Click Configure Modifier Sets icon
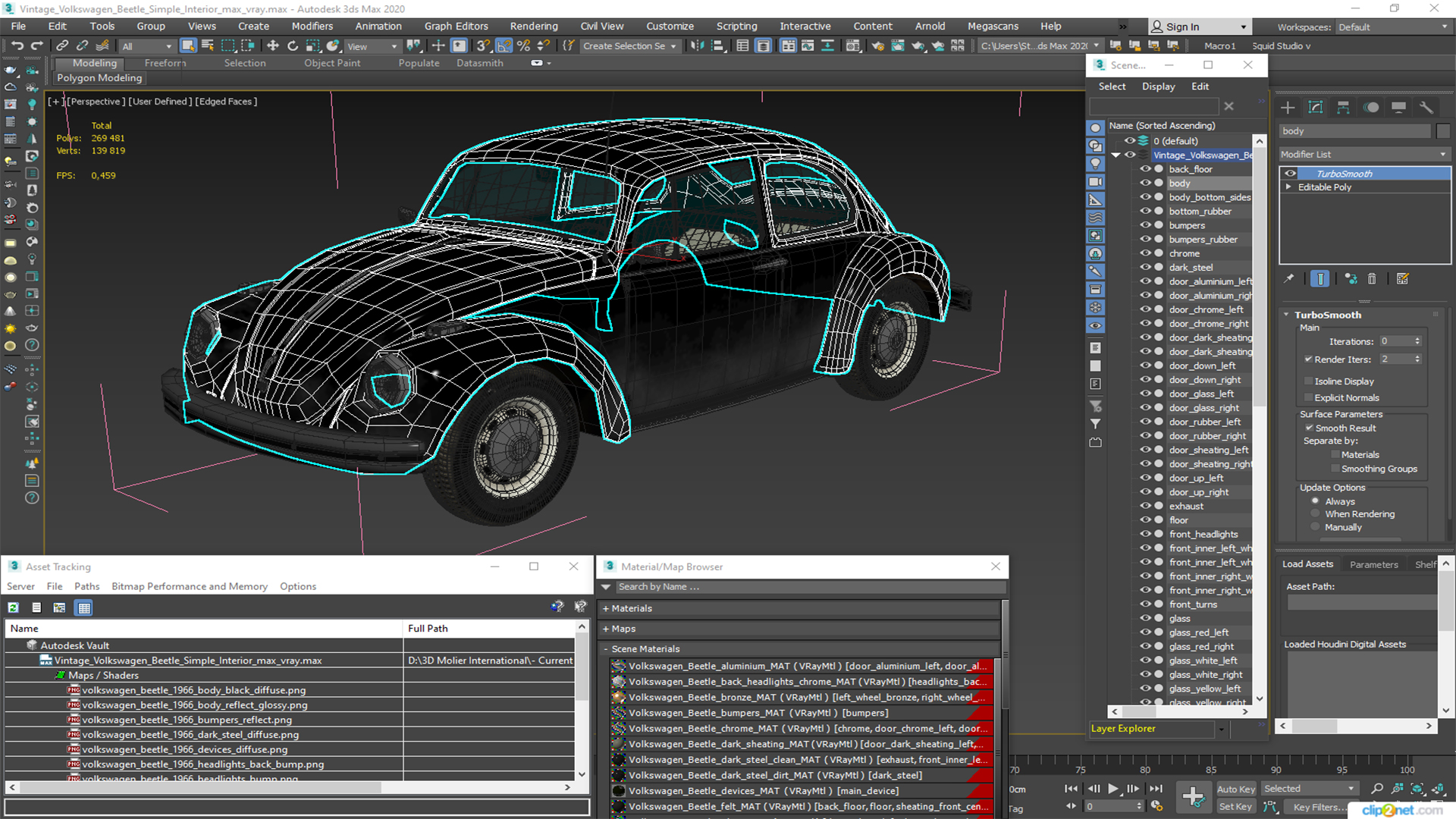 pos(1402,279)
